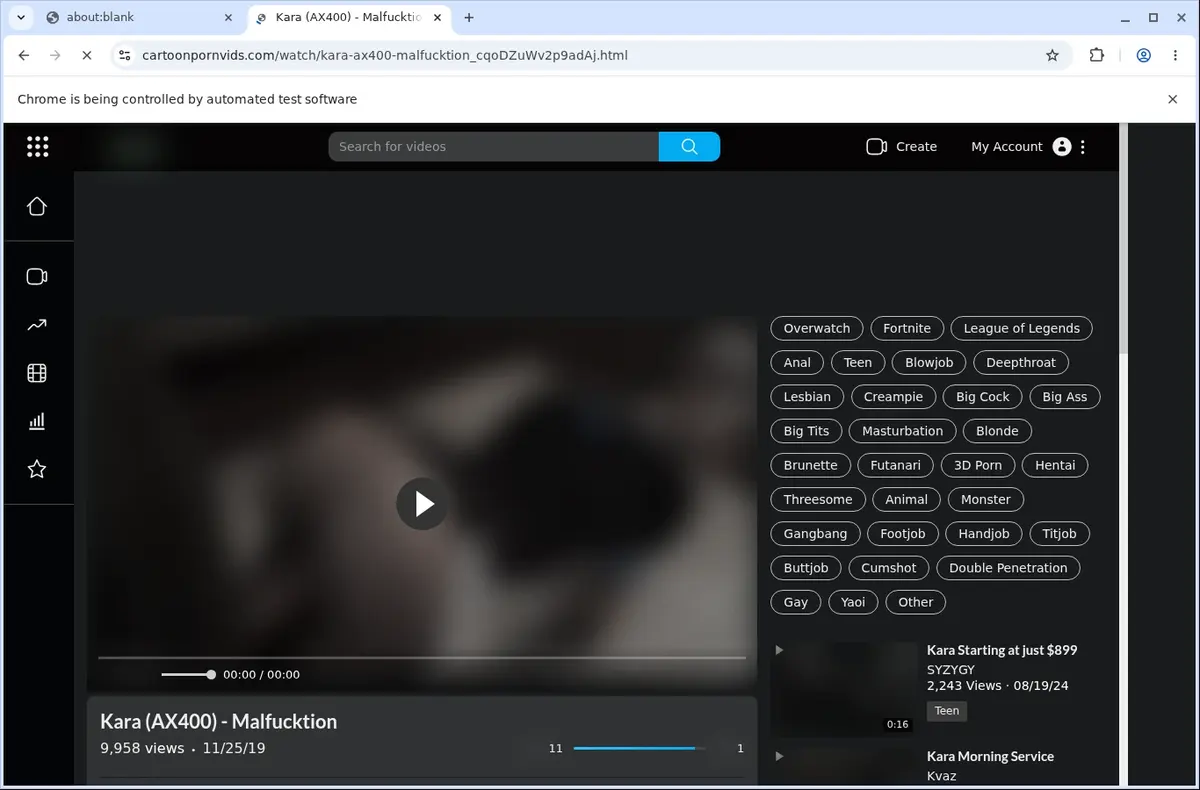The width and height of the screenshot is (1200, 790).
Task: Open the Extensions puzzle icon
Action: click(x=1097, y=55)
